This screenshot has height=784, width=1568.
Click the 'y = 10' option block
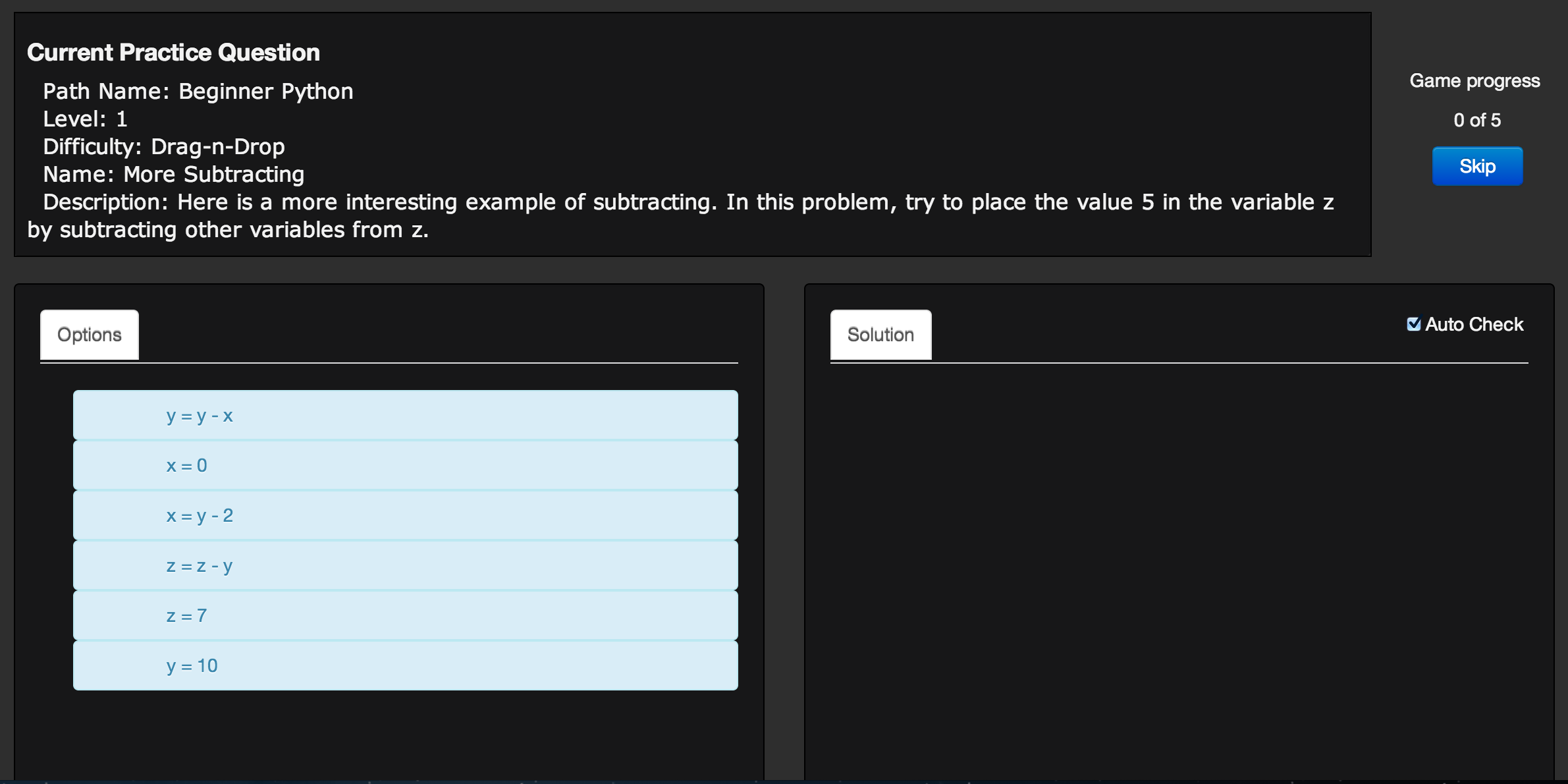tap(405, 666)
